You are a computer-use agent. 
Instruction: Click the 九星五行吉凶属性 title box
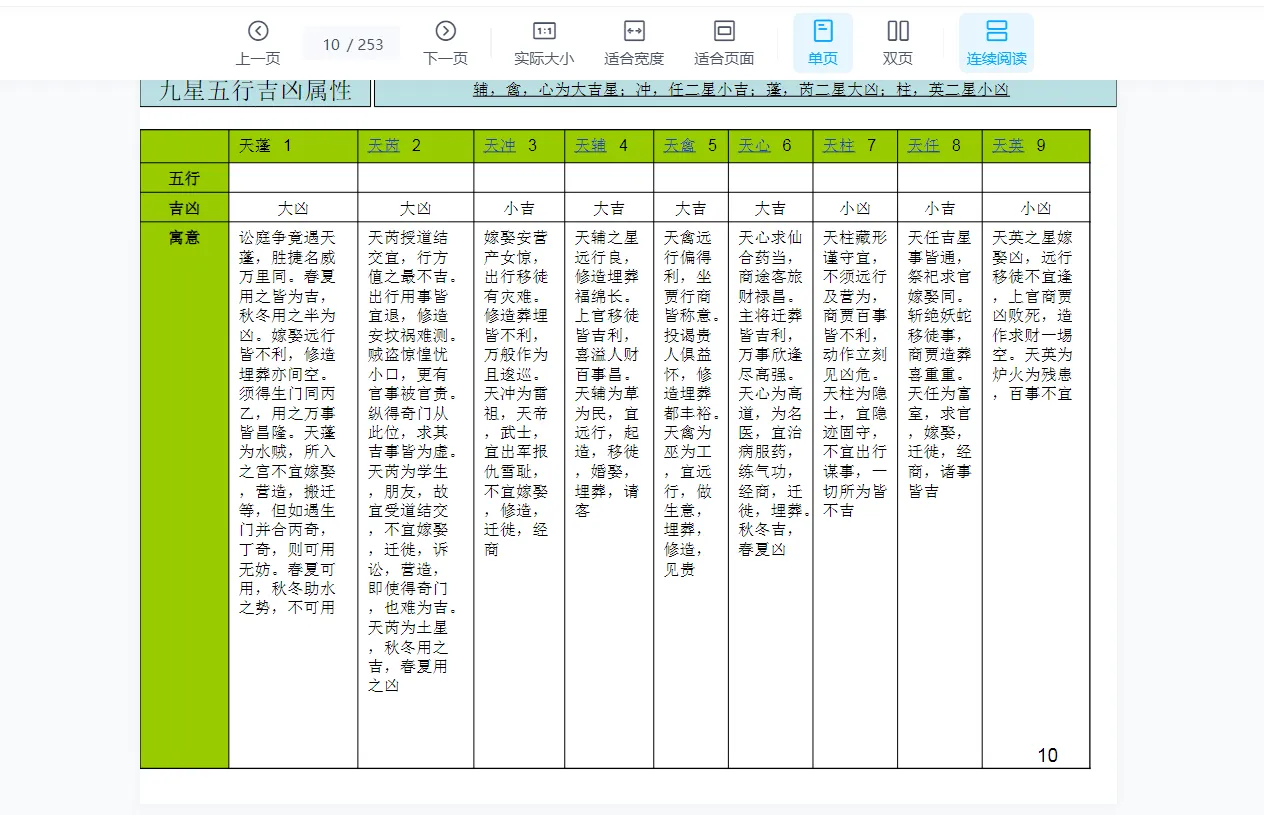point(253,90)
